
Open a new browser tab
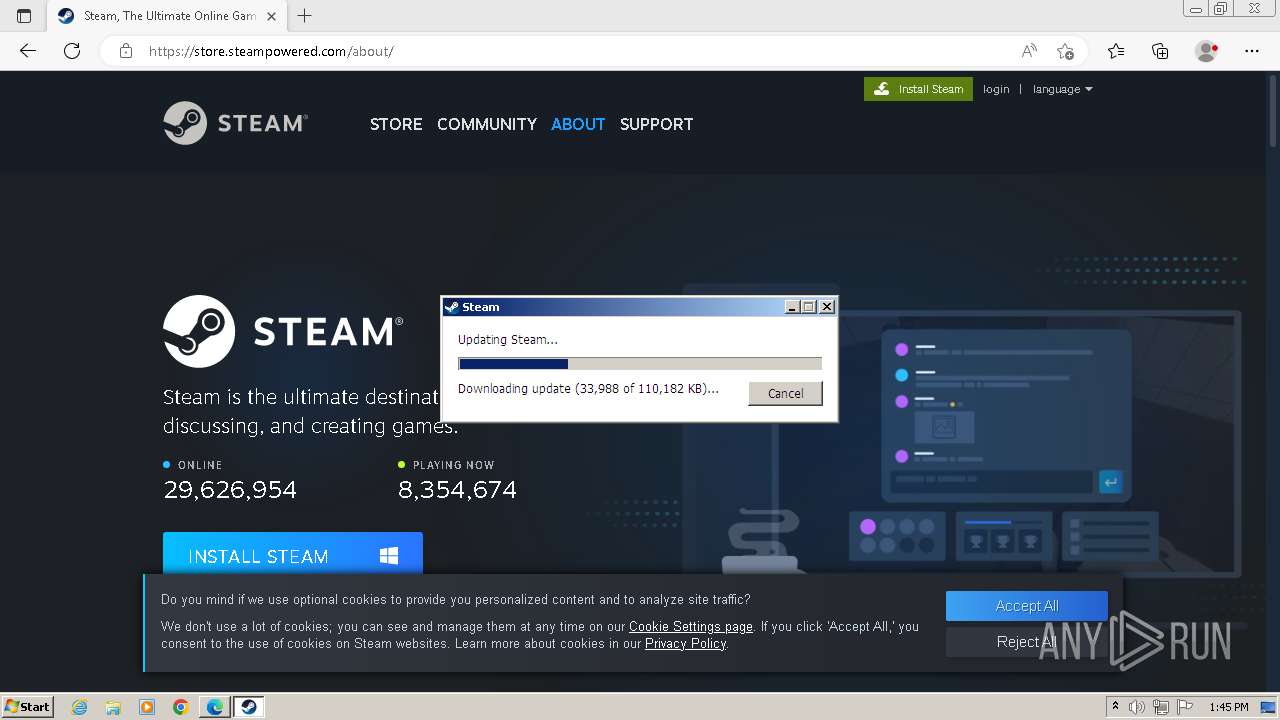pyautogui.click(x=305, y=16)
